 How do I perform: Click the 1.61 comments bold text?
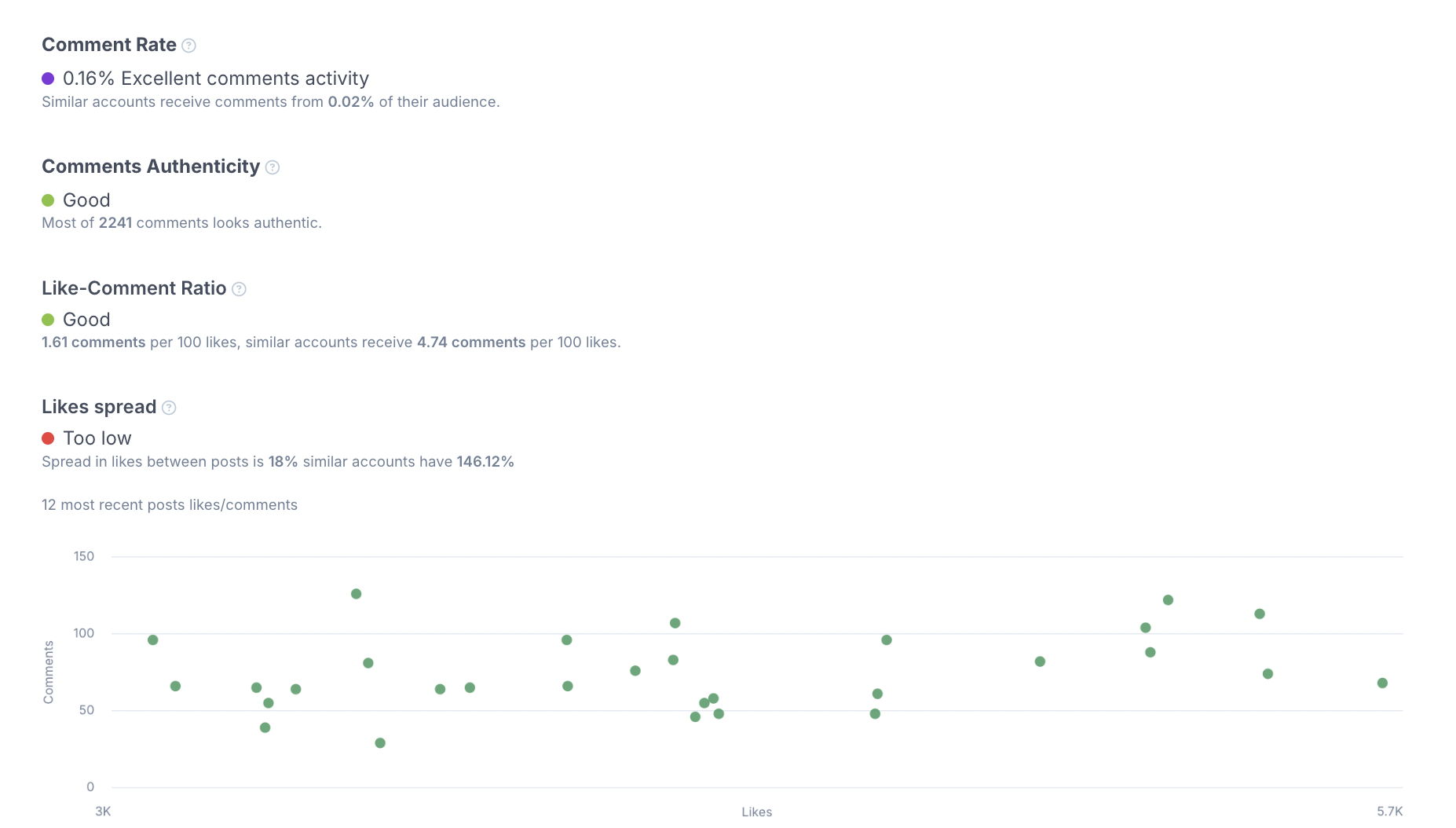(x=93, y=343)
